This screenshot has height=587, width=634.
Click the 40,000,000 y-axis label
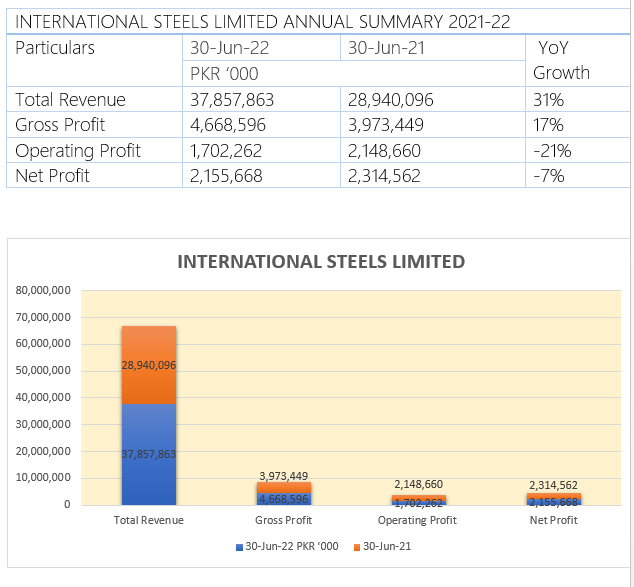tap(43, 398)
